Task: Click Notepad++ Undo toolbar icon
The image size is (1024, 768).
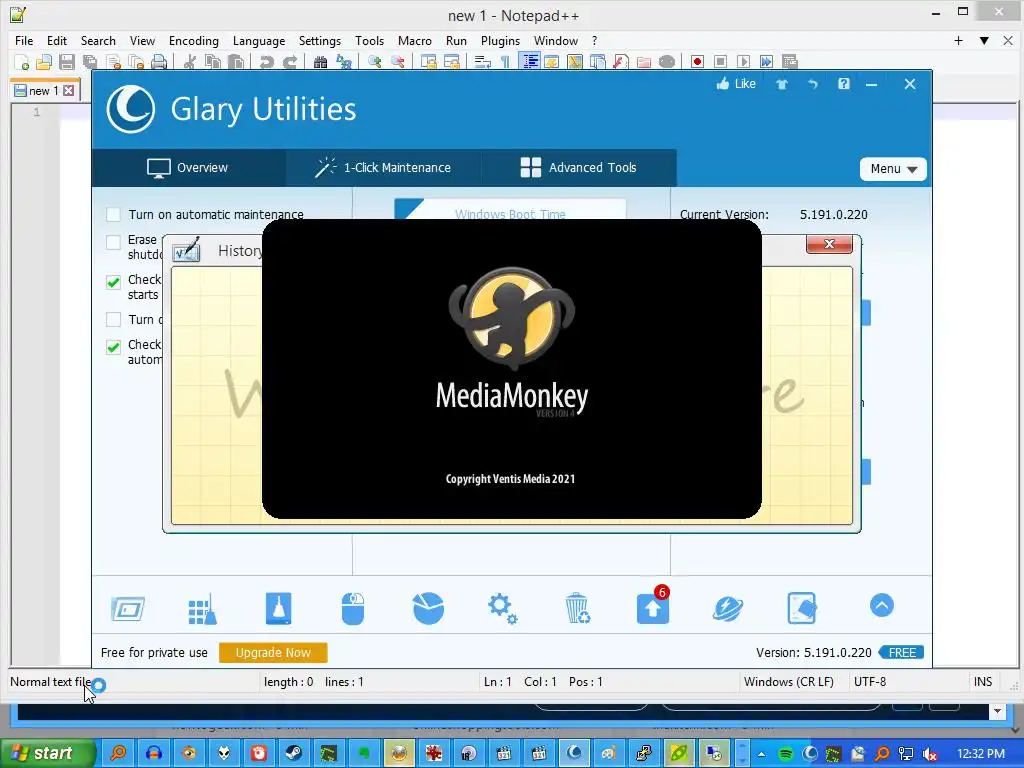Action: [266, 62]
